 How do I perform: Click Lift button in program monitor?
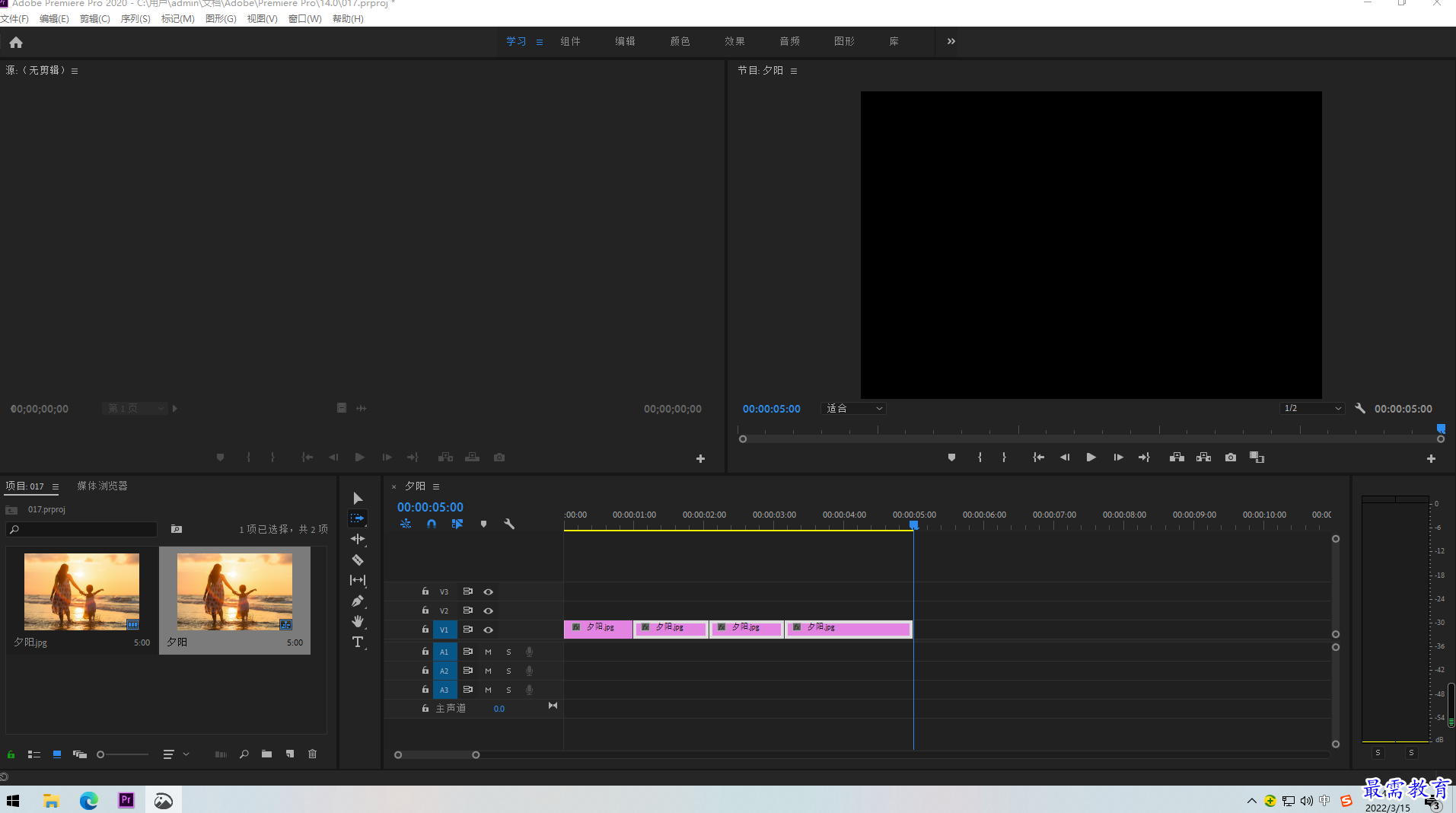point(1177,458)
